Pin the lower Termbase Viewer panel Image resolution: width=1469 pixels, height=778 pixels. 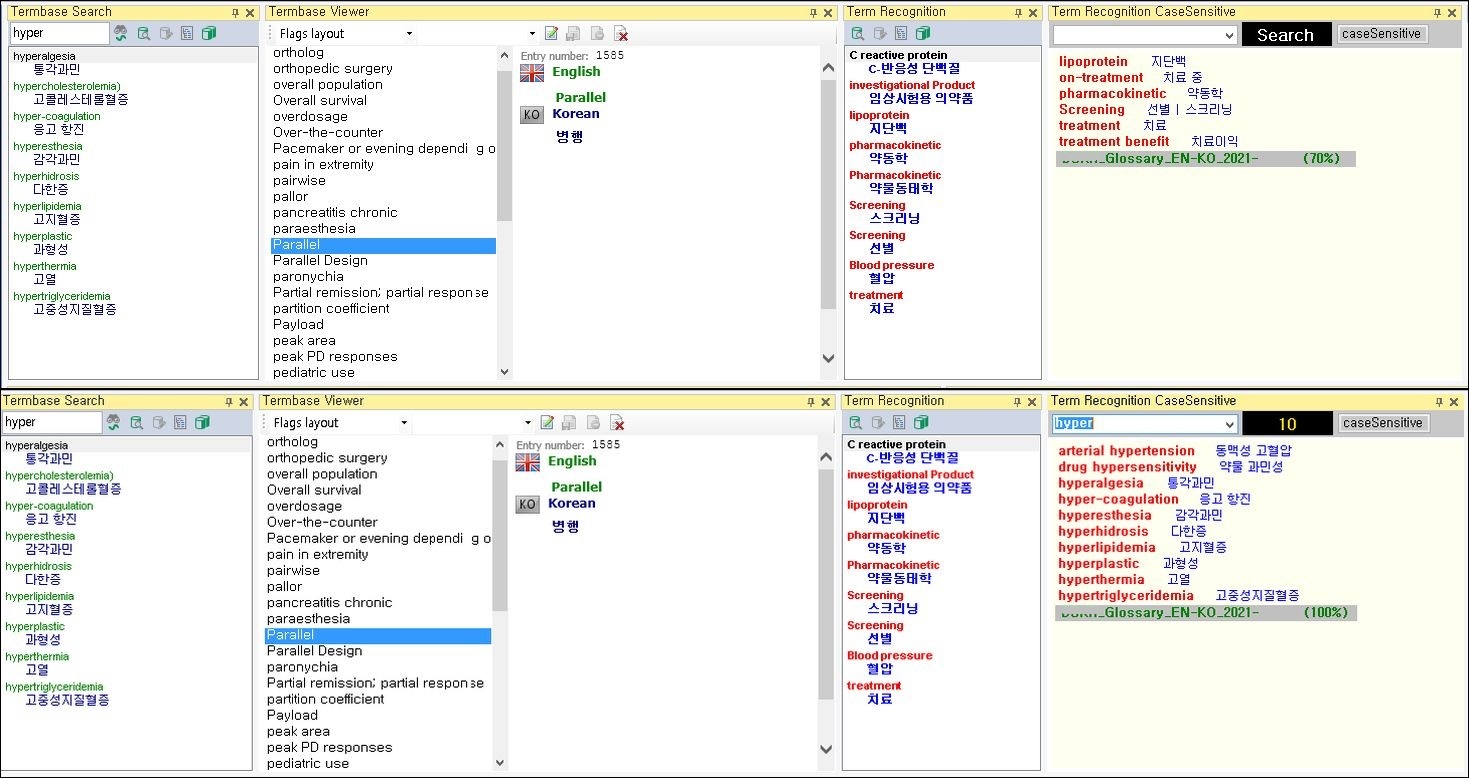click(x=811, y=402)
